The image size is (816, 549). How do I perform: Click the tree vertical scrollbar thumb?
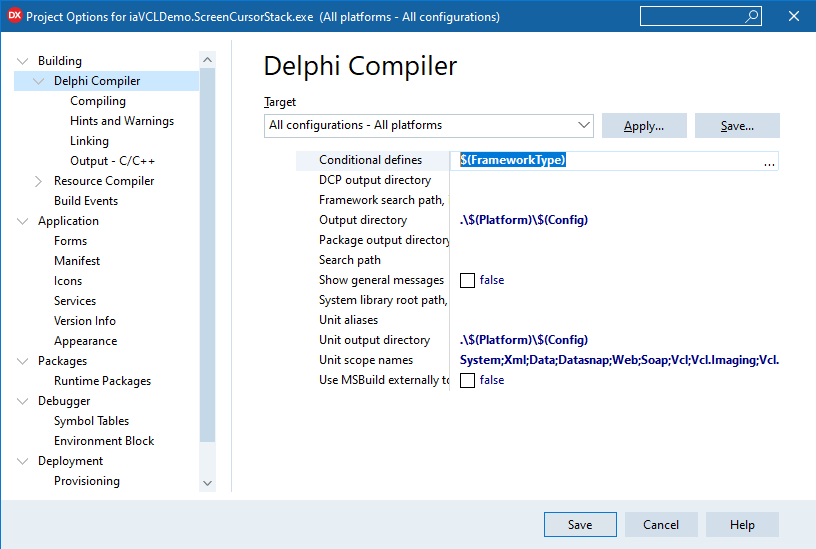(x=208, y=255)
